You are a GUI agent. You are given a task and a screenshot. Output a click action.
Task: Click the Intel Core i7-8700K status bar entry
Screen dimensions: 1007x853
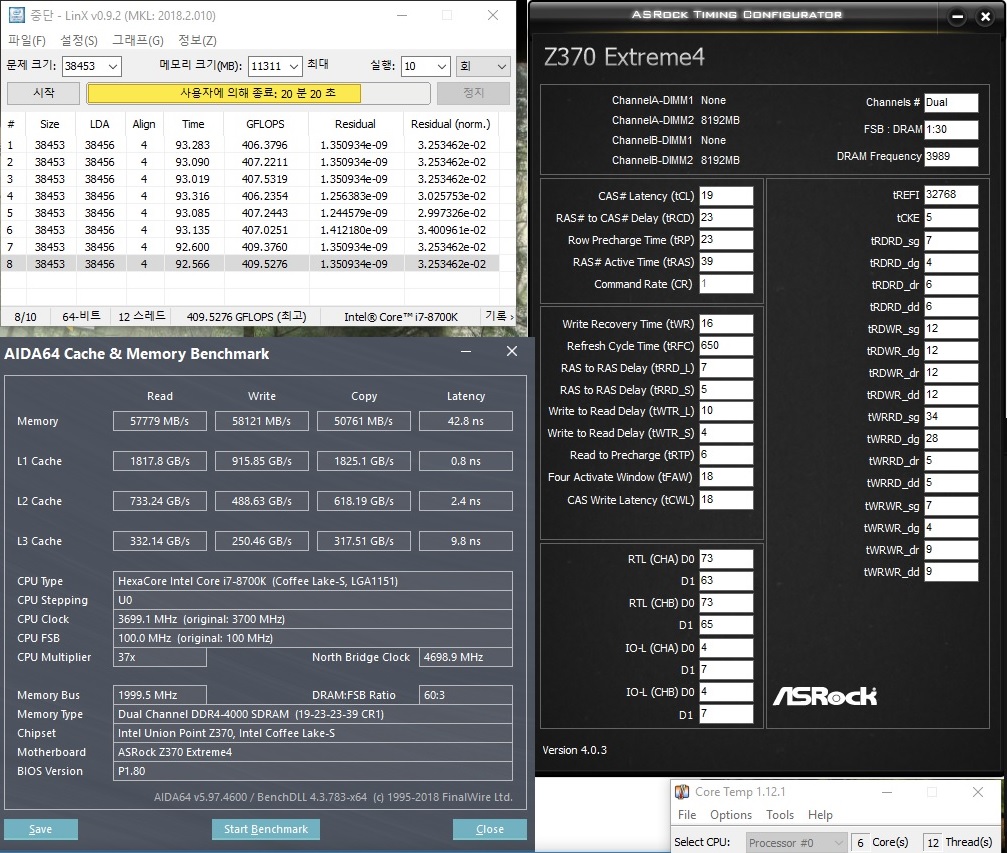tap(401, 317)
